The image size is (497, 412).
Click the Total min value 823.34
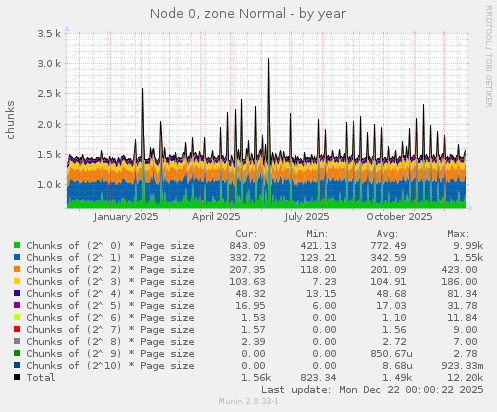click(318, 378)
